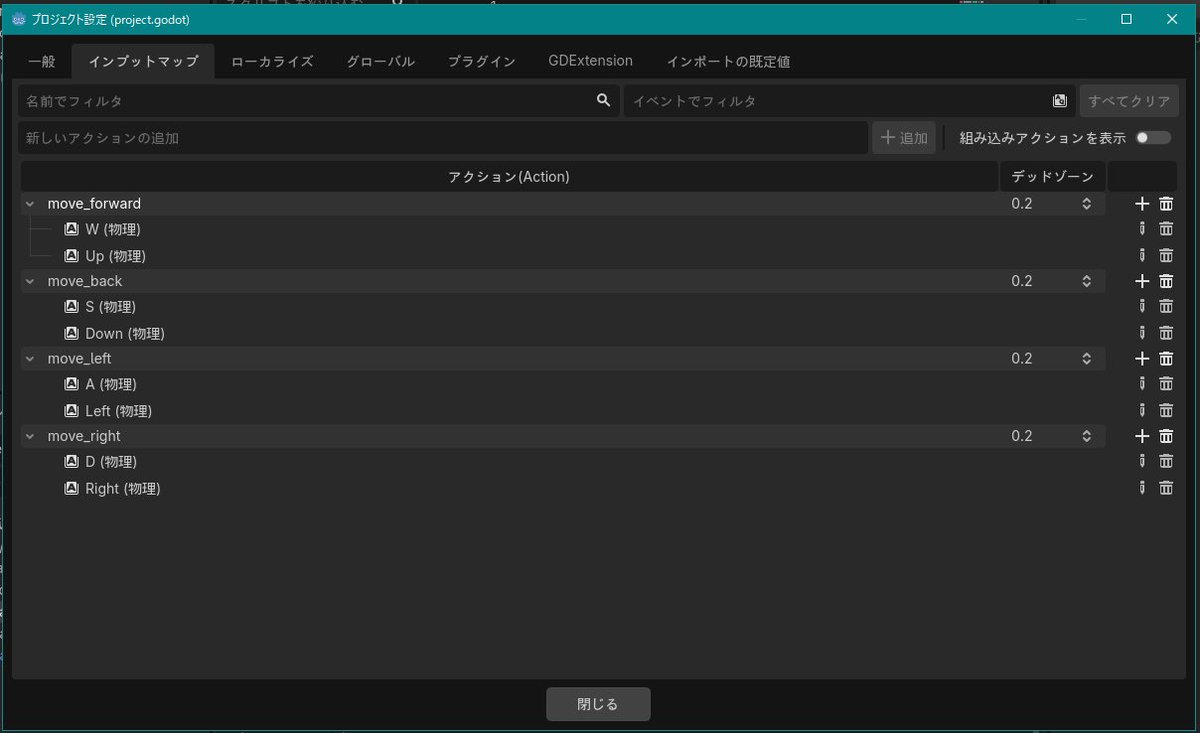Edit the D (物理) key event

(1142, 461)
